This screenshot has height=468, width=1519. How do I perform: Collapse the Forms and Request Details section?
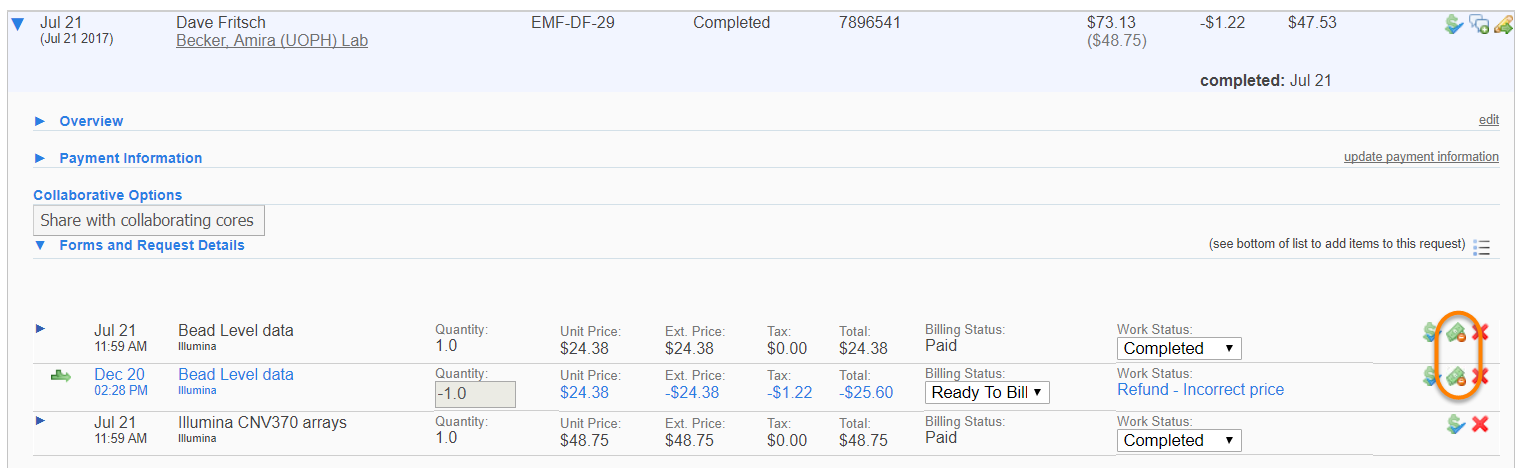point(41,245)
